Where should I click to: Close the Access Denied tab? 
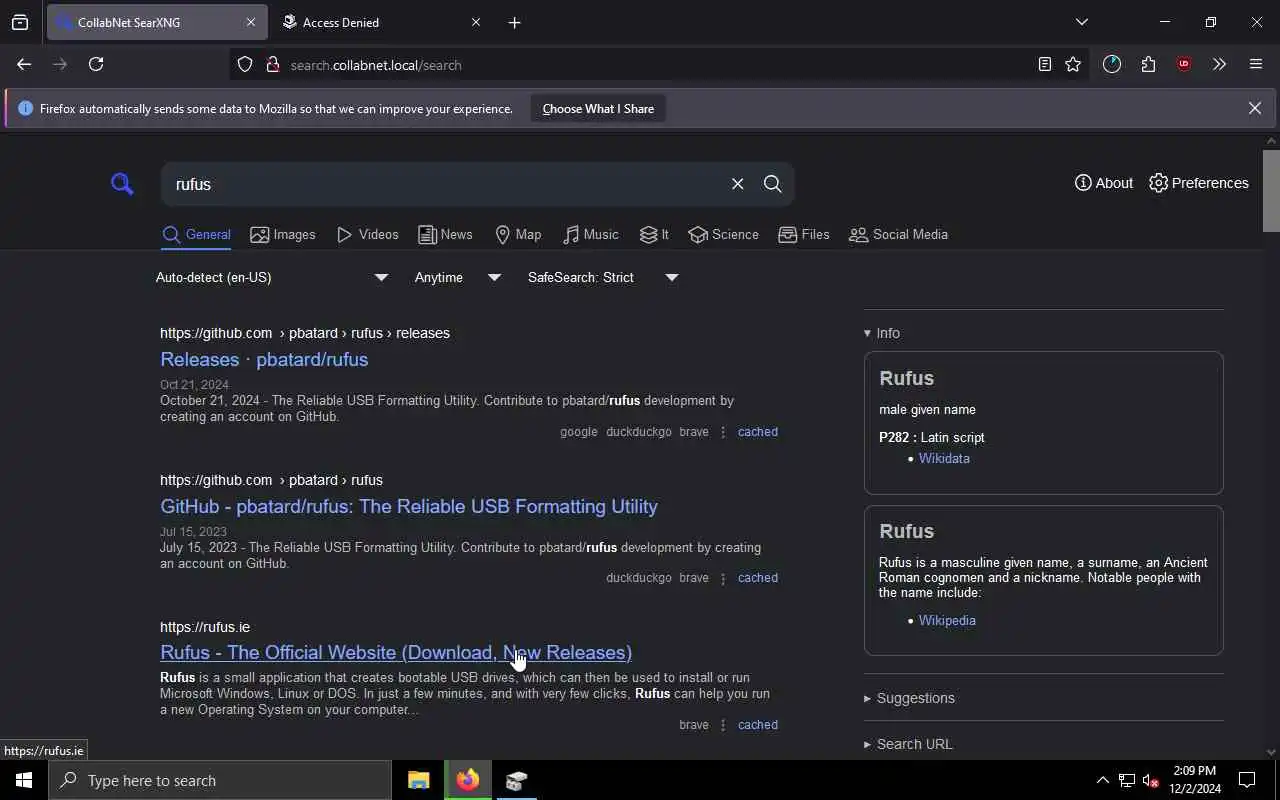tap(476, 22)
